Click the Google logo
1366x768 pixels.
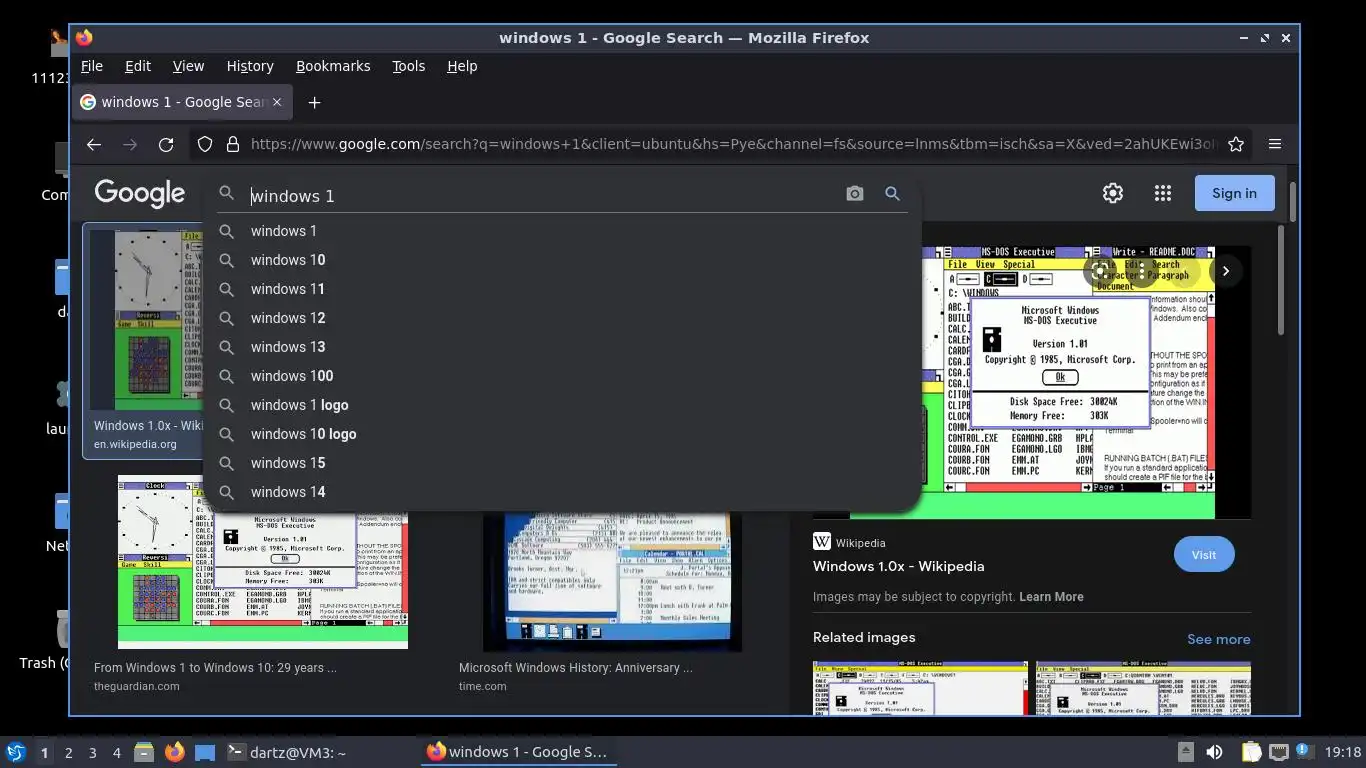pos(140,194)
